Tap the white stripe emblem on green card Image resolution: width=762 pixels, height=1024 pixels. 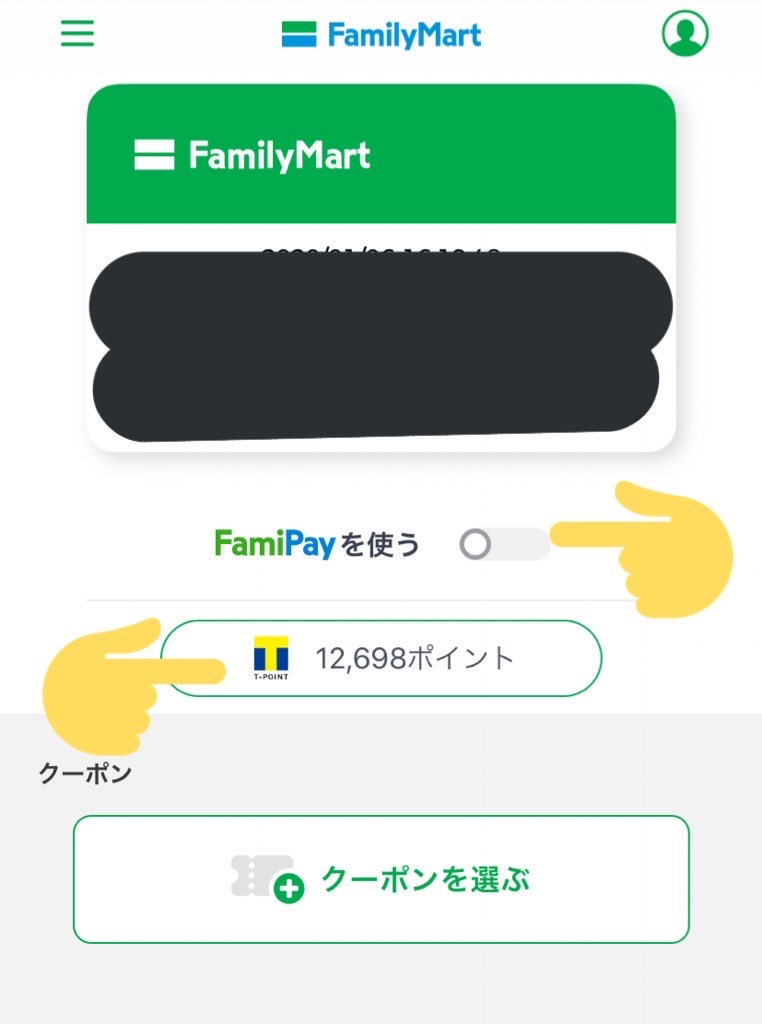pyautogui.click(x=154, y=155)
